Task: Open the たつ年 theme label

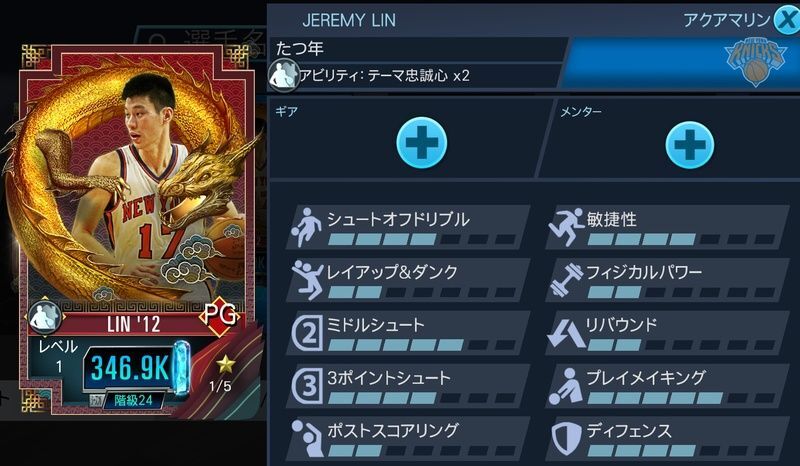Action: point(299,48)
